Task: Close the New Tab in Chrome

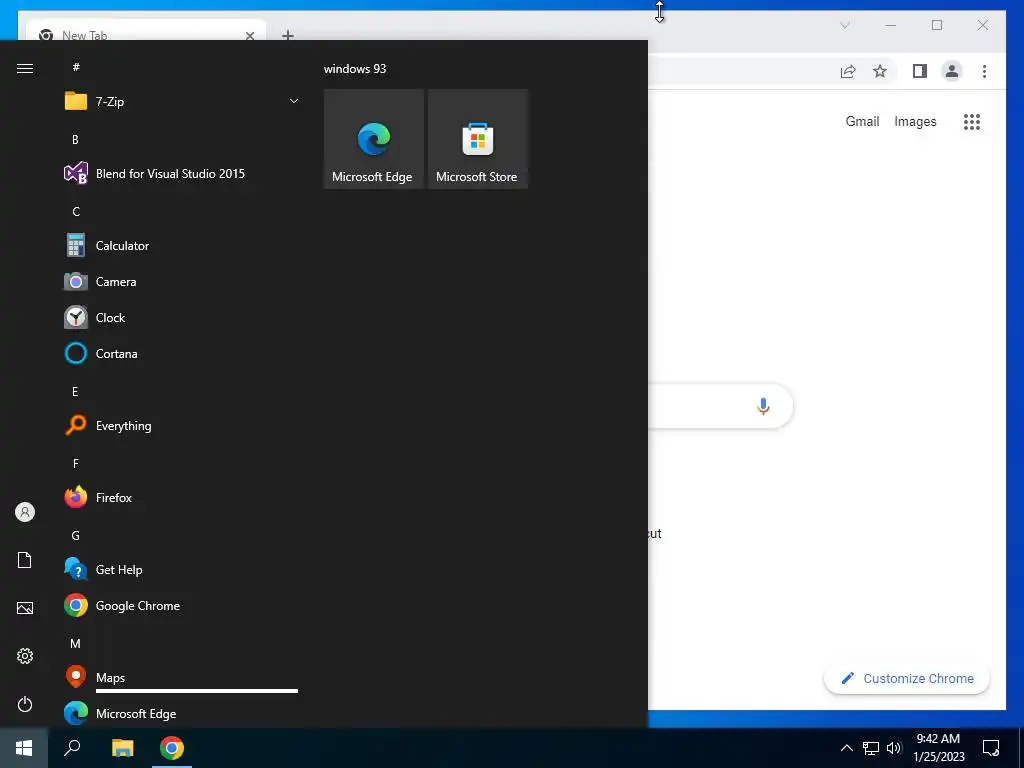Action: (249, 36)
